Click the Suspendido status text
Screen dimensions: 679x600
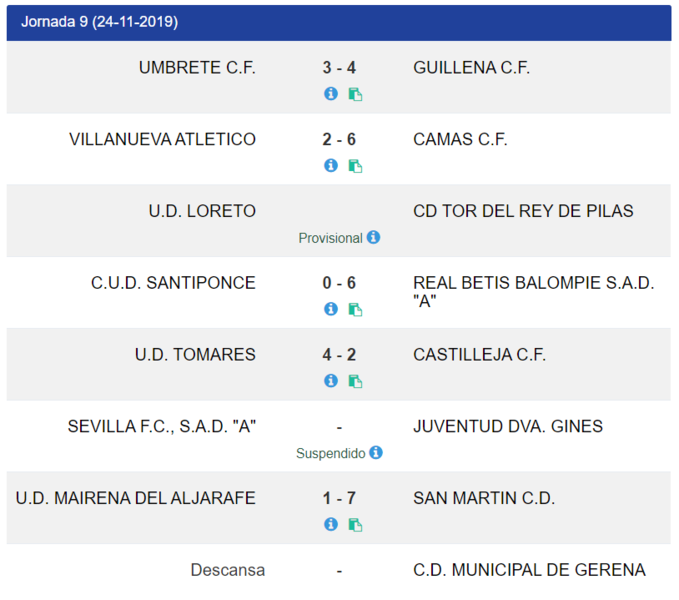pos(331,453)
